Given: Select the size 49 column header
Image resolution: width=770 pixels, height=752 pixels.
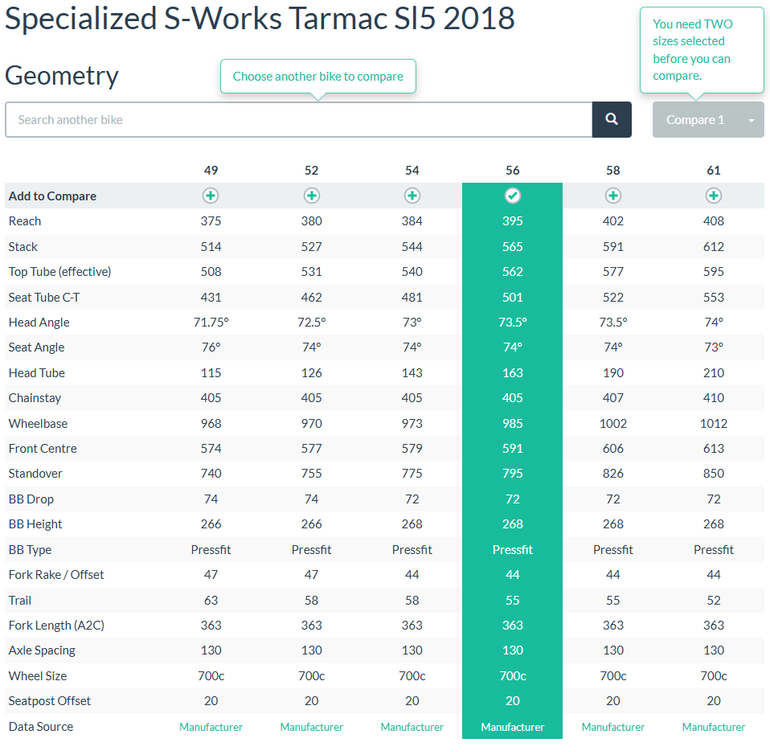Looking at the screenshot, I should 211,170.
